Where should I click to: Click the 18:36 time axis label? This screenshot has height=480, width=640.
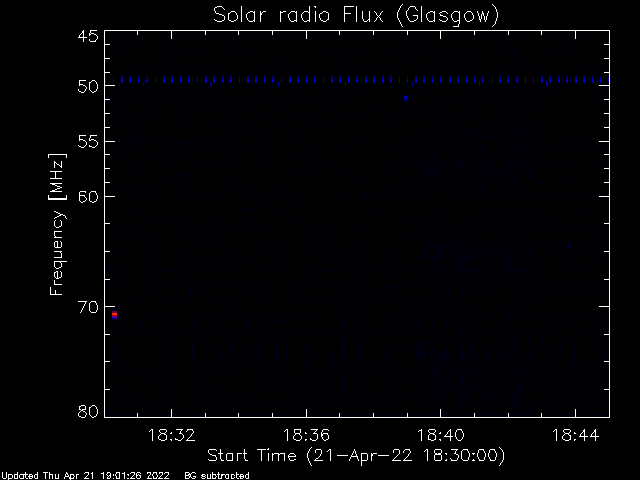(x=306, y=435)
